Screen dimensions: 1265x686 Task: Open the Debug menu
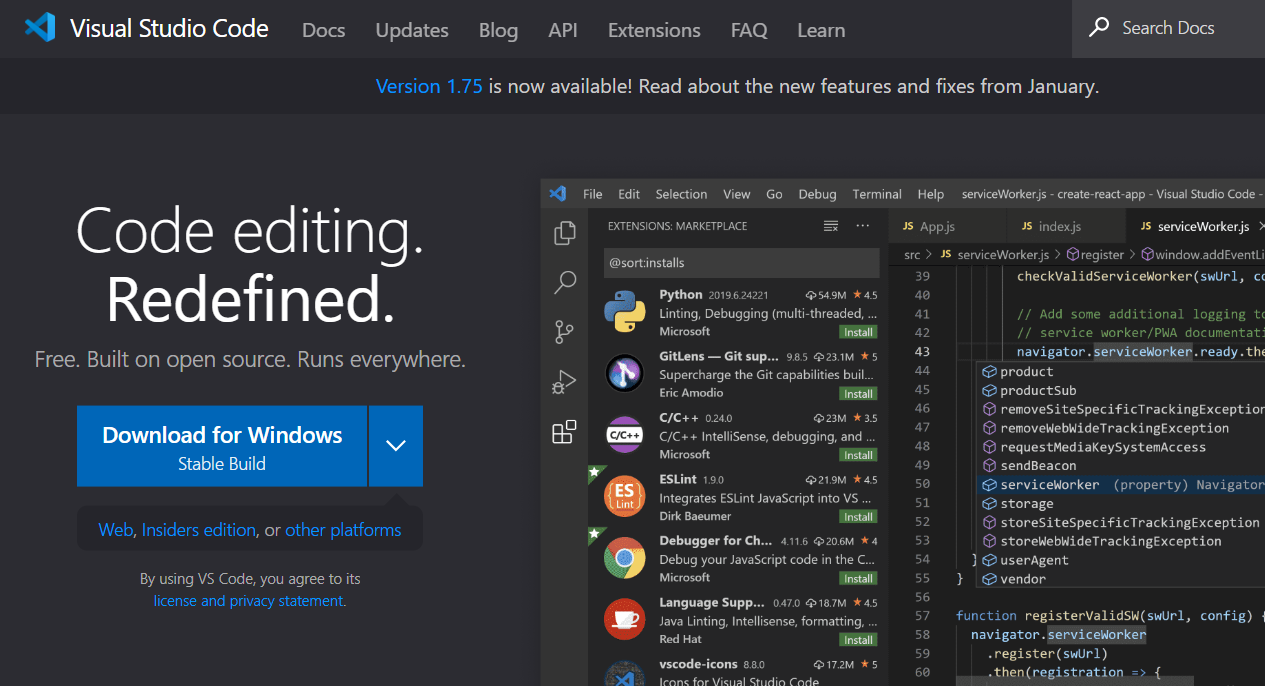817,194
